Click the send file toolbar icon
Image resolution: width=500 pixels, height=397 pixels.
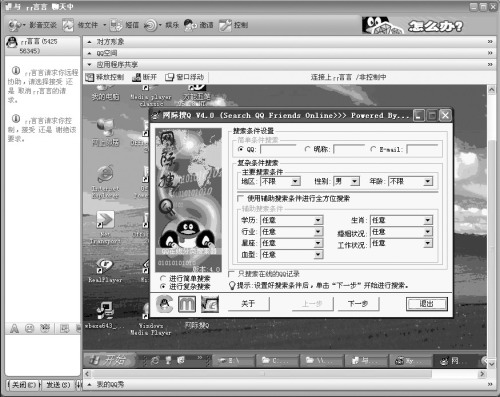[x=68, y=25]
